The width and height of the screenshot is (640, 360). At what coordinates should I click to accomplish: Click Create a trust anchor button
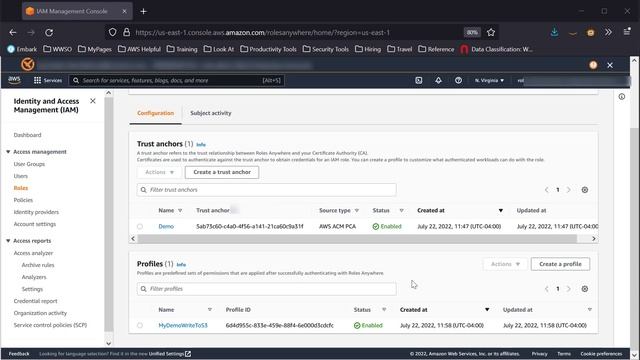(222, 172)
